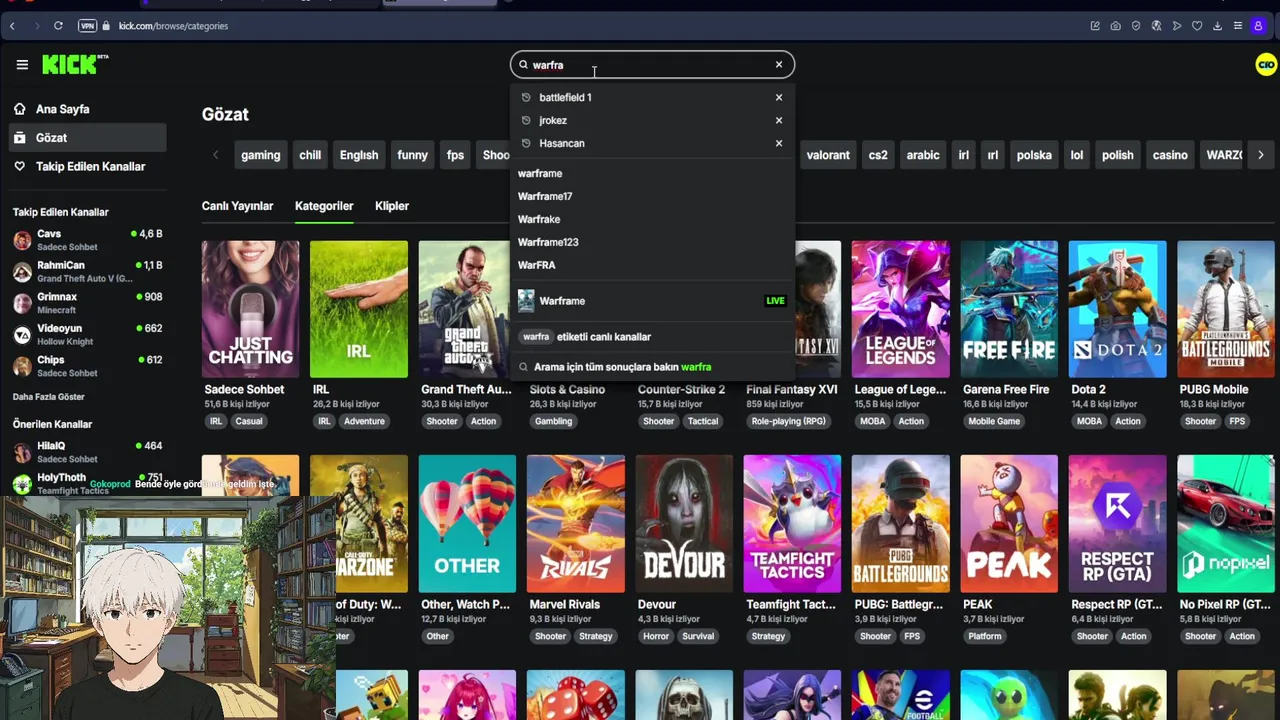Remove Hasancan from search history

pyautogui.click(x=779, y=143)
